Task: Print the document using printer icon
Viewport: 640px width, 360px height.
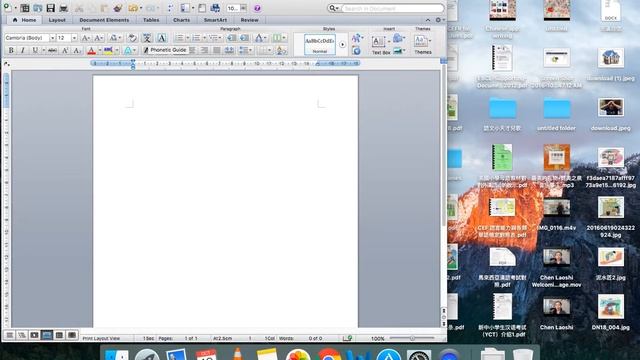Action: (x=63, y=8)
